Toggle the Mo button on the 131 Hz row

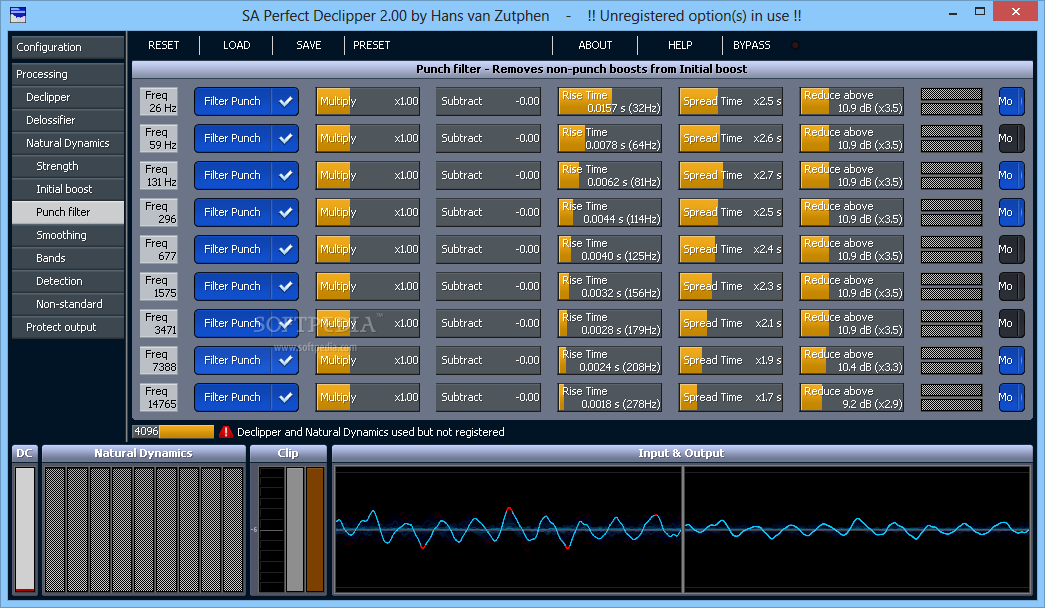(x=1010, y=175)
